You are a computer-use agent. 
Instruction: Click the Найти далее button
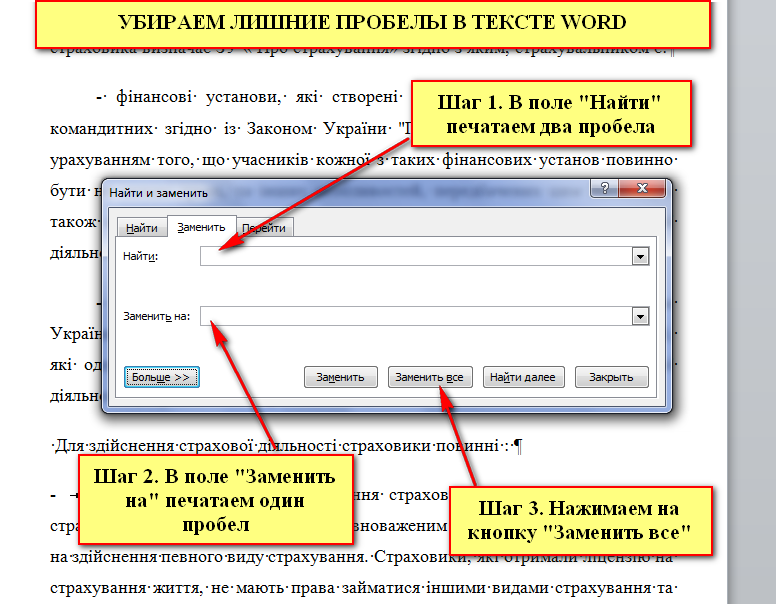pos(523,377)
